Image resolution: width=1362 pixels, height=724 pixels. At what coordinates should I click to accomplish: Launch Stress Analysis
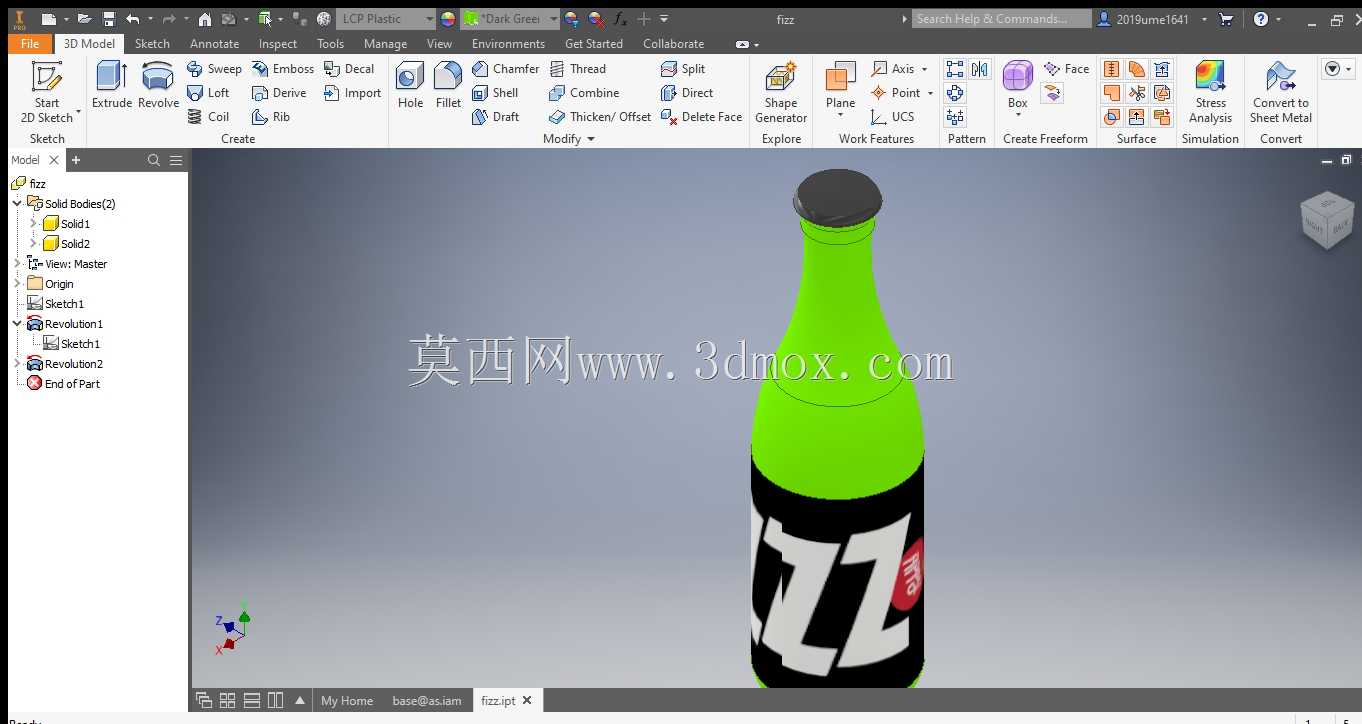click(1210, 93)
